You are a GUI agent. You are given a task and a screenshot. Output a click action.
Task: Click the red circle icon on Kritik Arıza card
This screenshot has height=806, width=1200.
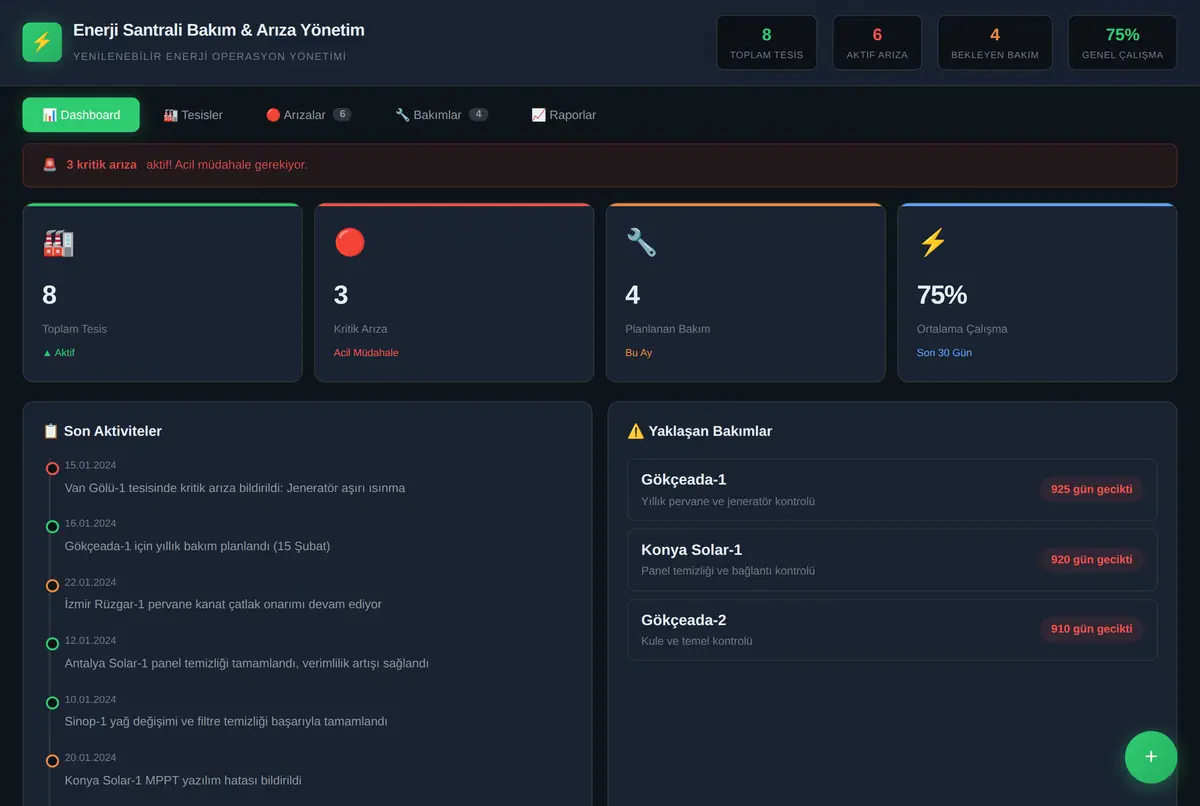click(x=350, y=242)
